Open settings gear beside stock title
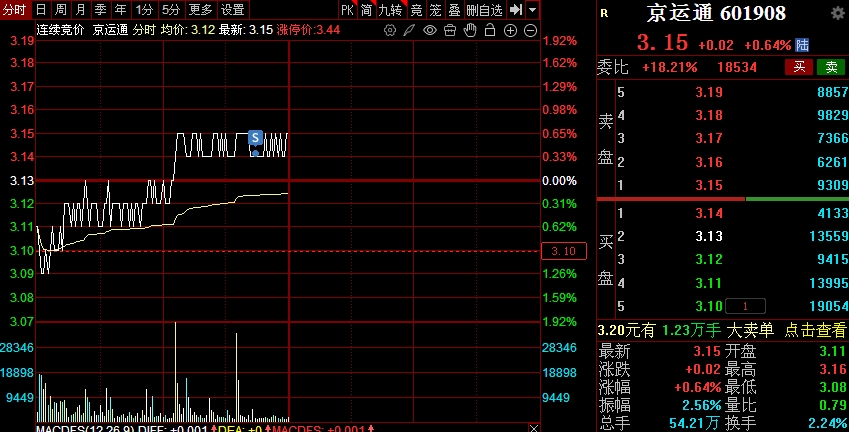Viewport: 849px width, 432px height. point(838,13)
